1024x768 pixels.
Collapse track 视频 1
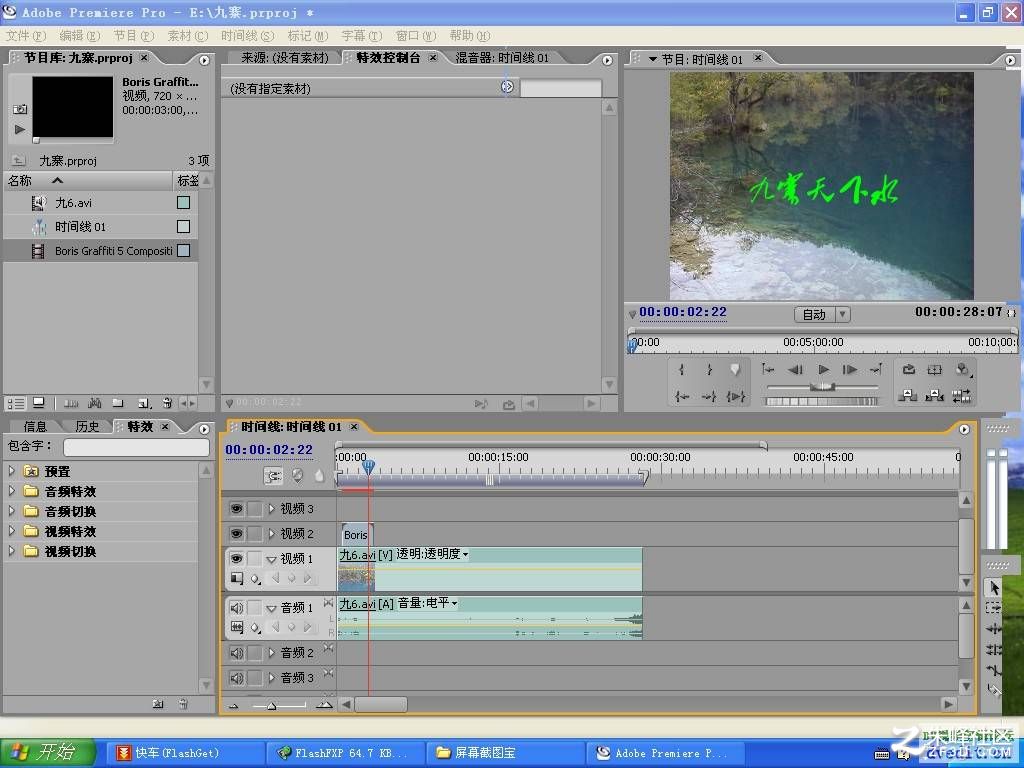coord(272,559)
